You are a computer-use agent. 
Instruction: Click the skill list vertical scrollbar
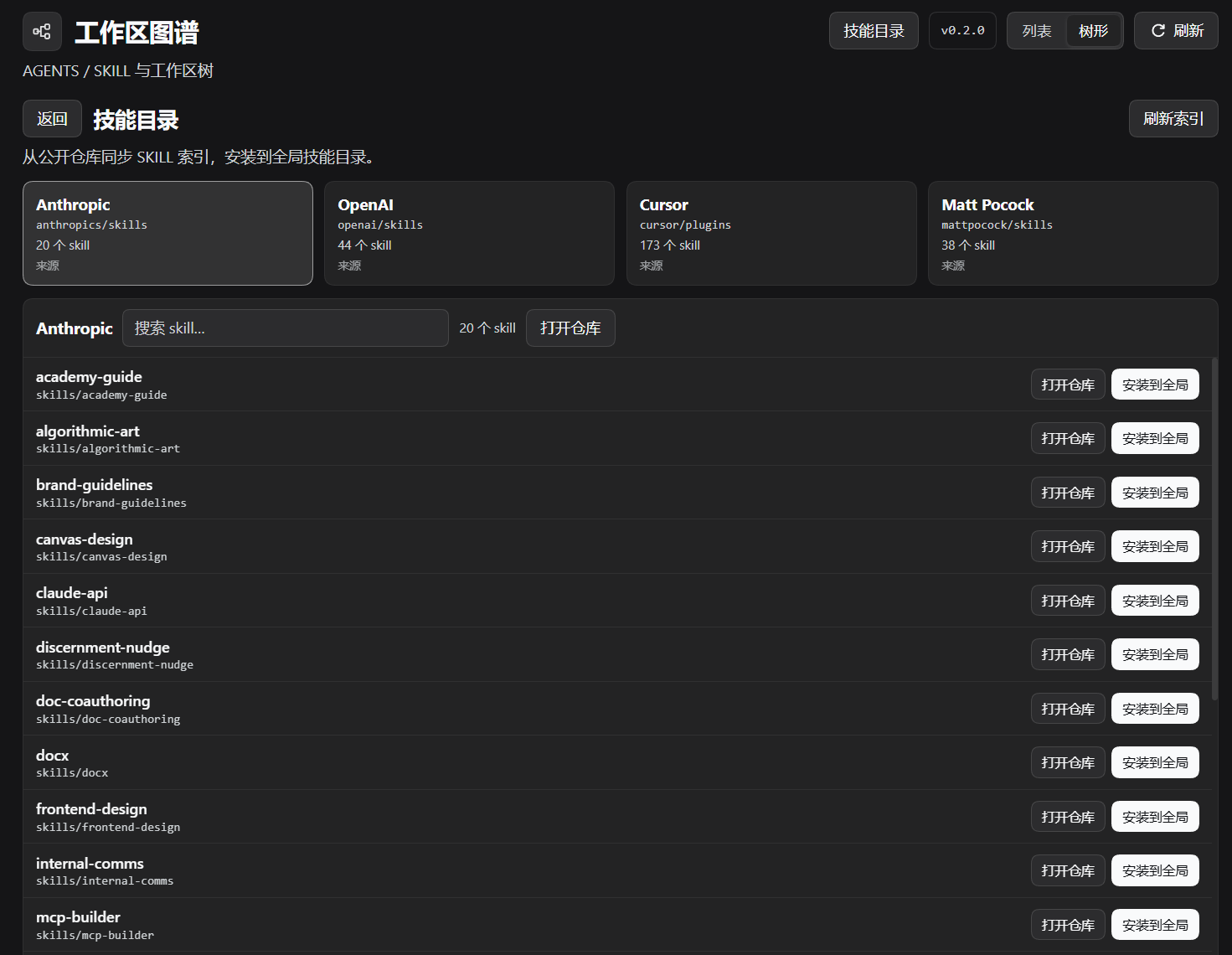[1214, 529]
